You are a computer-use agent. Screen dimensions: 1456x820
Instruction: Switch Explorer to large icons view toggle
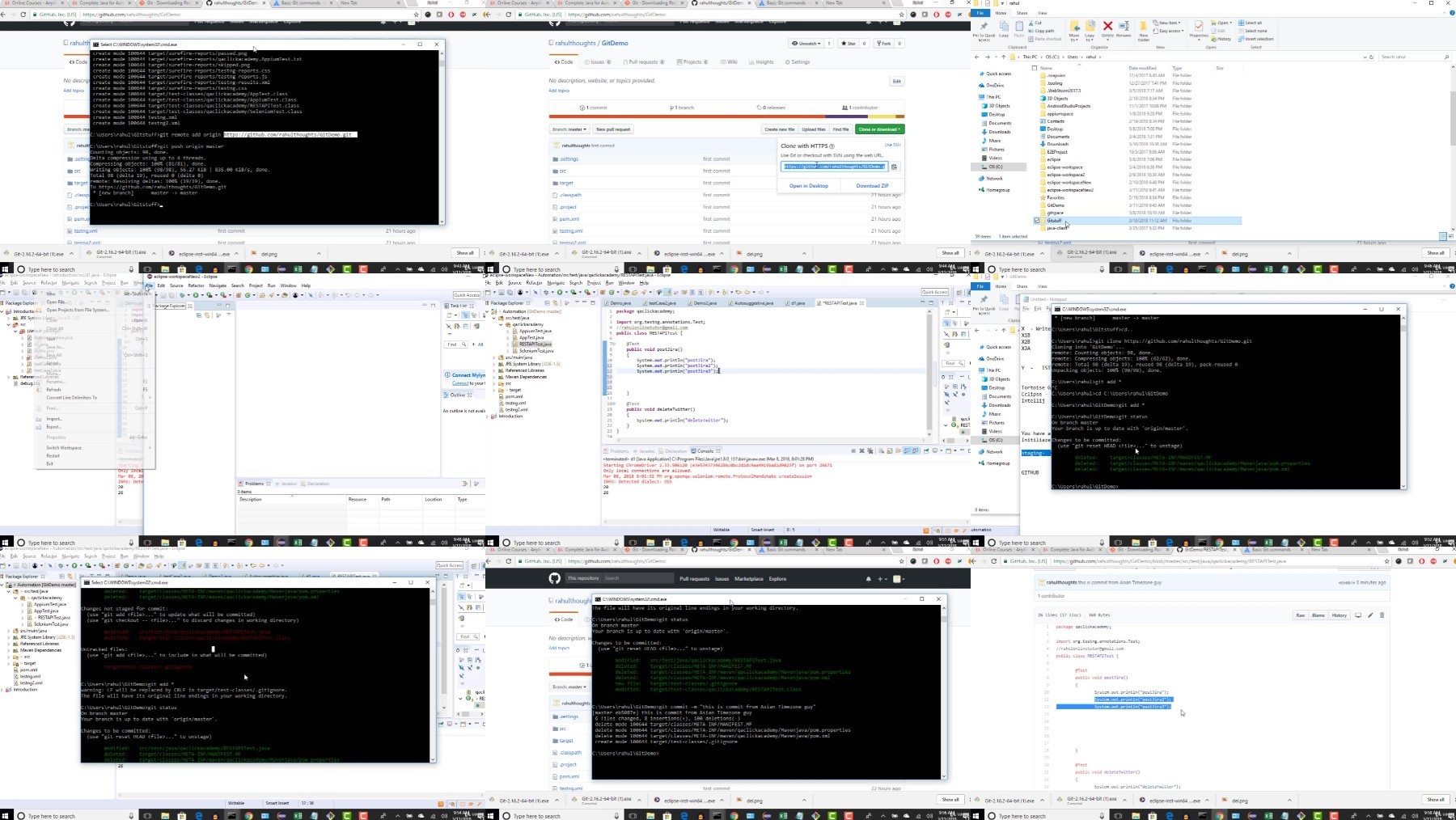[1450, 236]
